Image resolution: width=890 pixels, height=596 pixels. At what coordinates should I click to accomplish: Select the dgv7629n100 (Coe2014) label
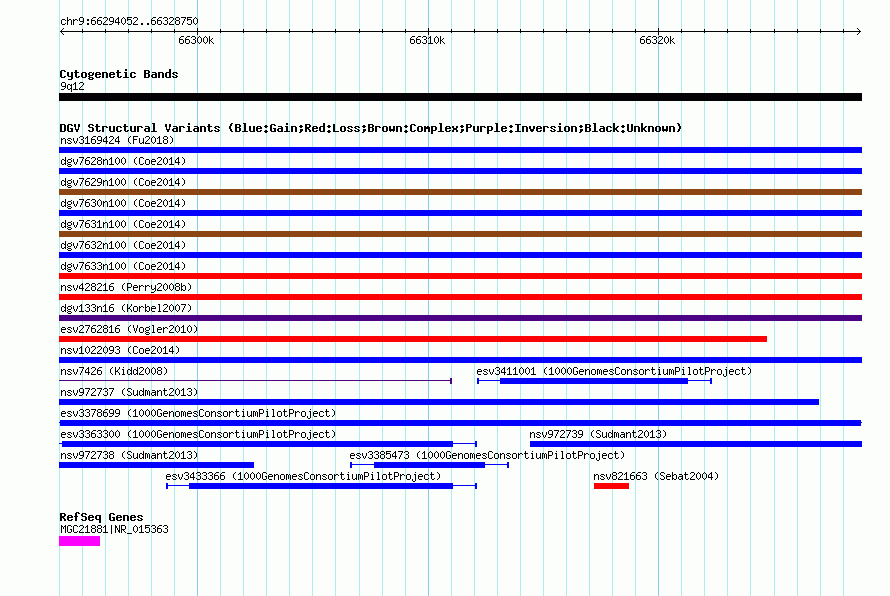(123, 182)
